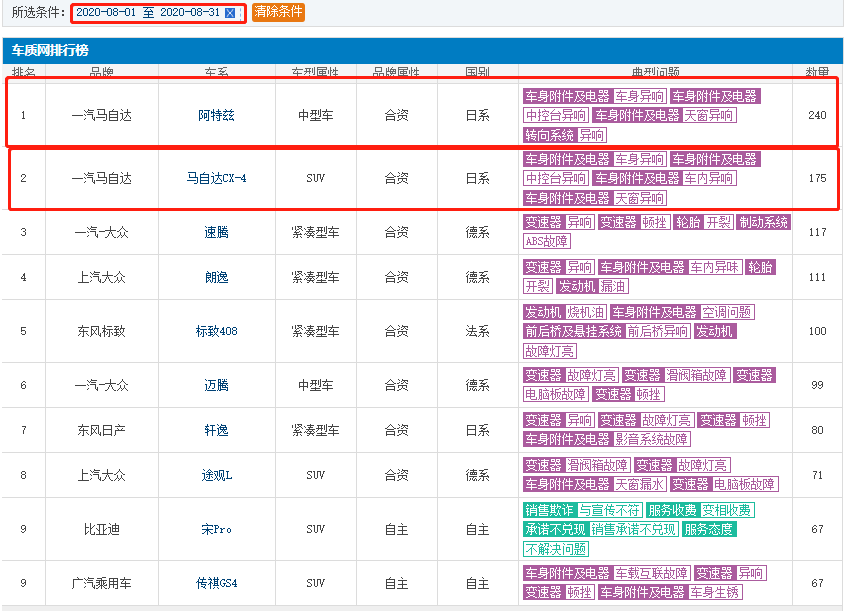Image resolution: width=849 pixels, height=611 pixels.
Task: Click the 80 count in 轩逸 row
Action: [x=817, y=430]
